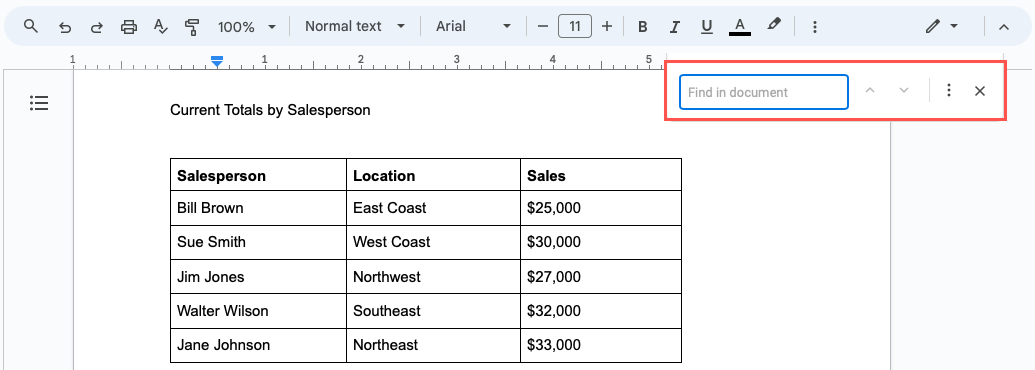
Task: Click the search magnifier icon in toolbar
Action: point(31,26)
